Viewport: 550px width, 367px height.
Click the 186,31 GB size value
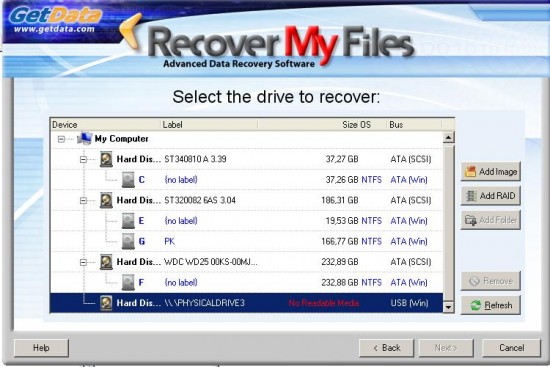coord(340,200)
